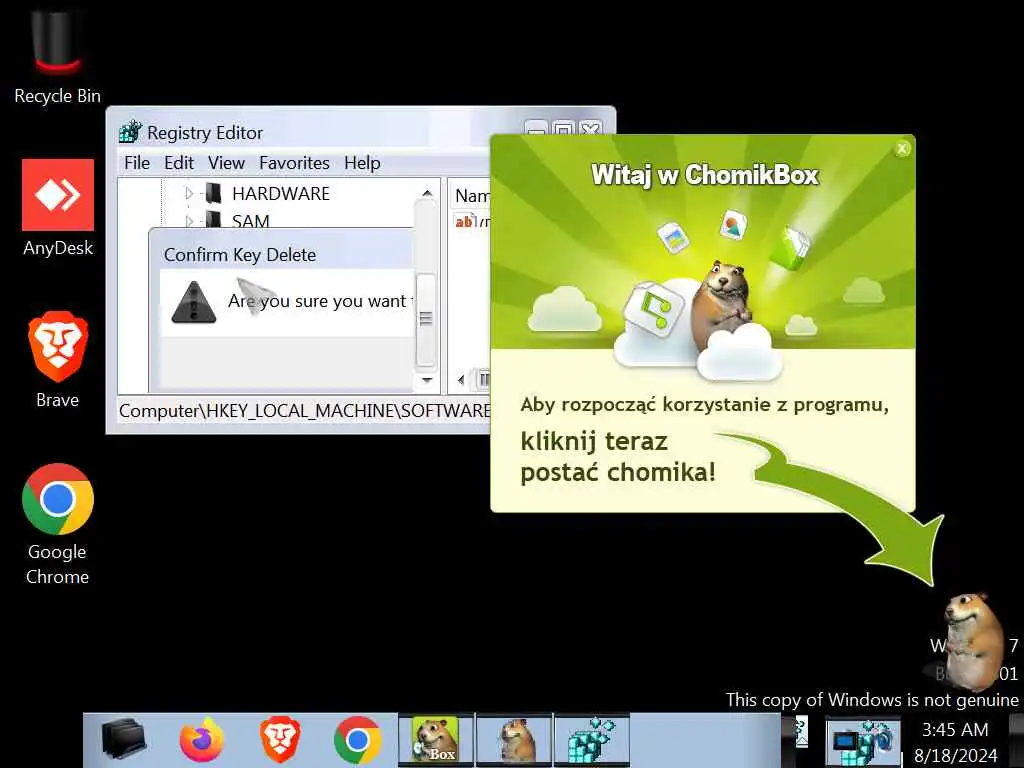Image resolution: width=1024 pixels, height=768 pixels.
Task: Open the Favorites menu in Registry Editor
Action: [x=294, y=163]
